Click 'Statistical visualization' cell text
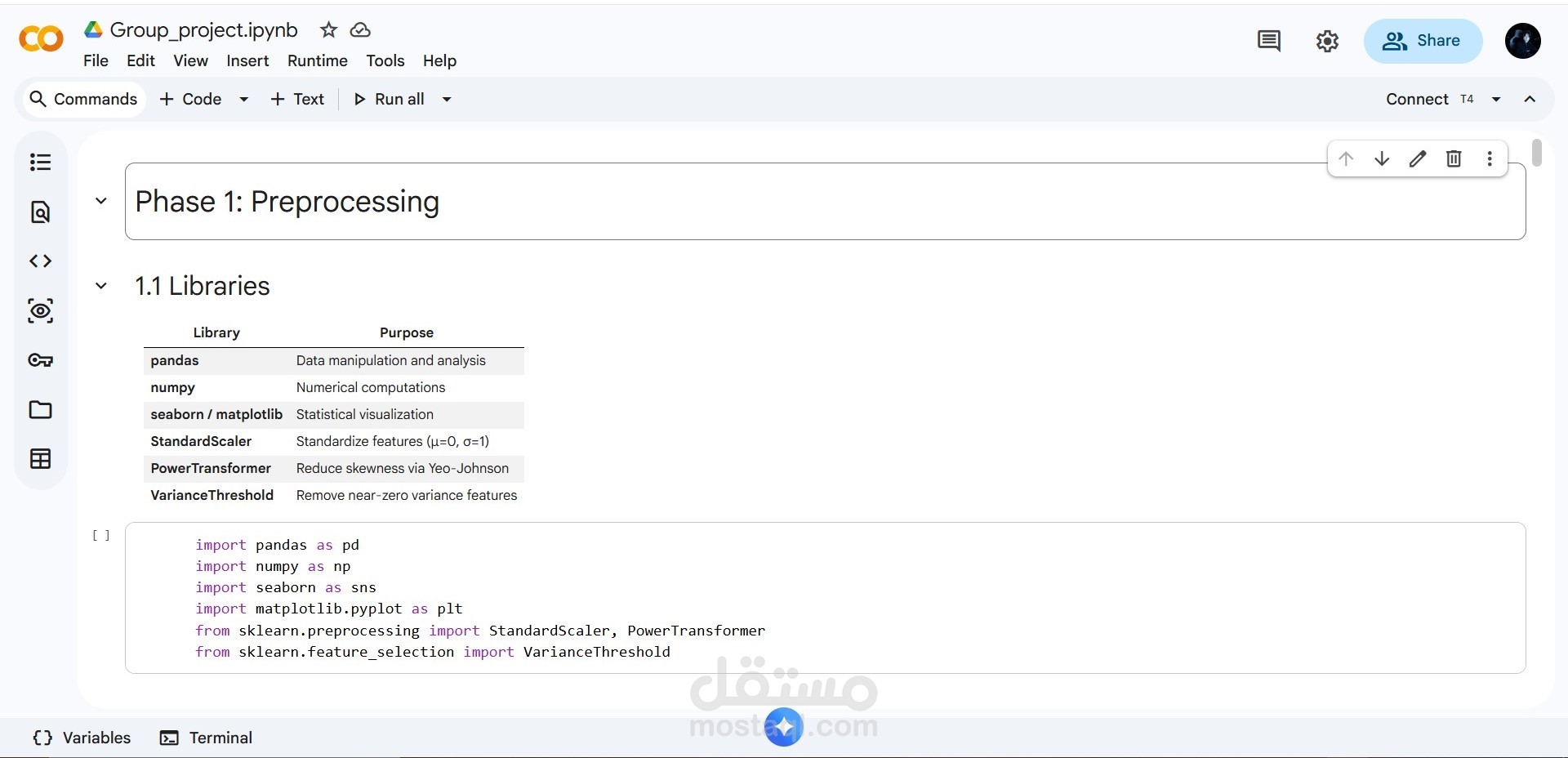 tap(365, 414)
